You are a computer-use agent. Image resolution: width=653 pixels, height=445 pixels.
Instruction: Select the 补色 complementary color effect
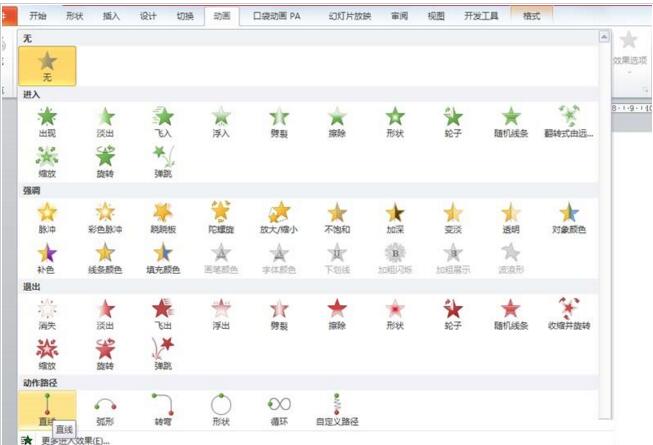[47, 258]
